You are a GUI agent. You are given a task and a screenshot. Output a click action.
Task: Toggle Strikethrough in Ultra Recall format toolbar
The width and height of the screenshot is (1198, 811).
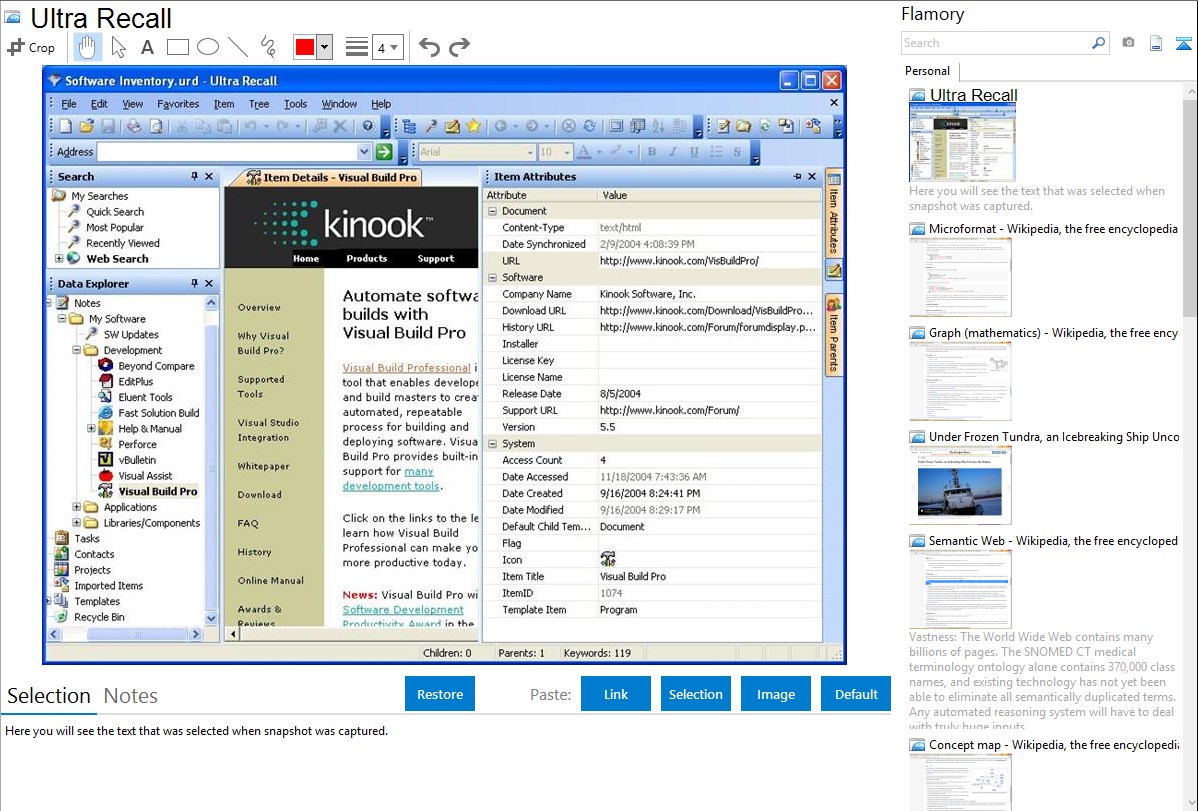(x=737, y=151)
